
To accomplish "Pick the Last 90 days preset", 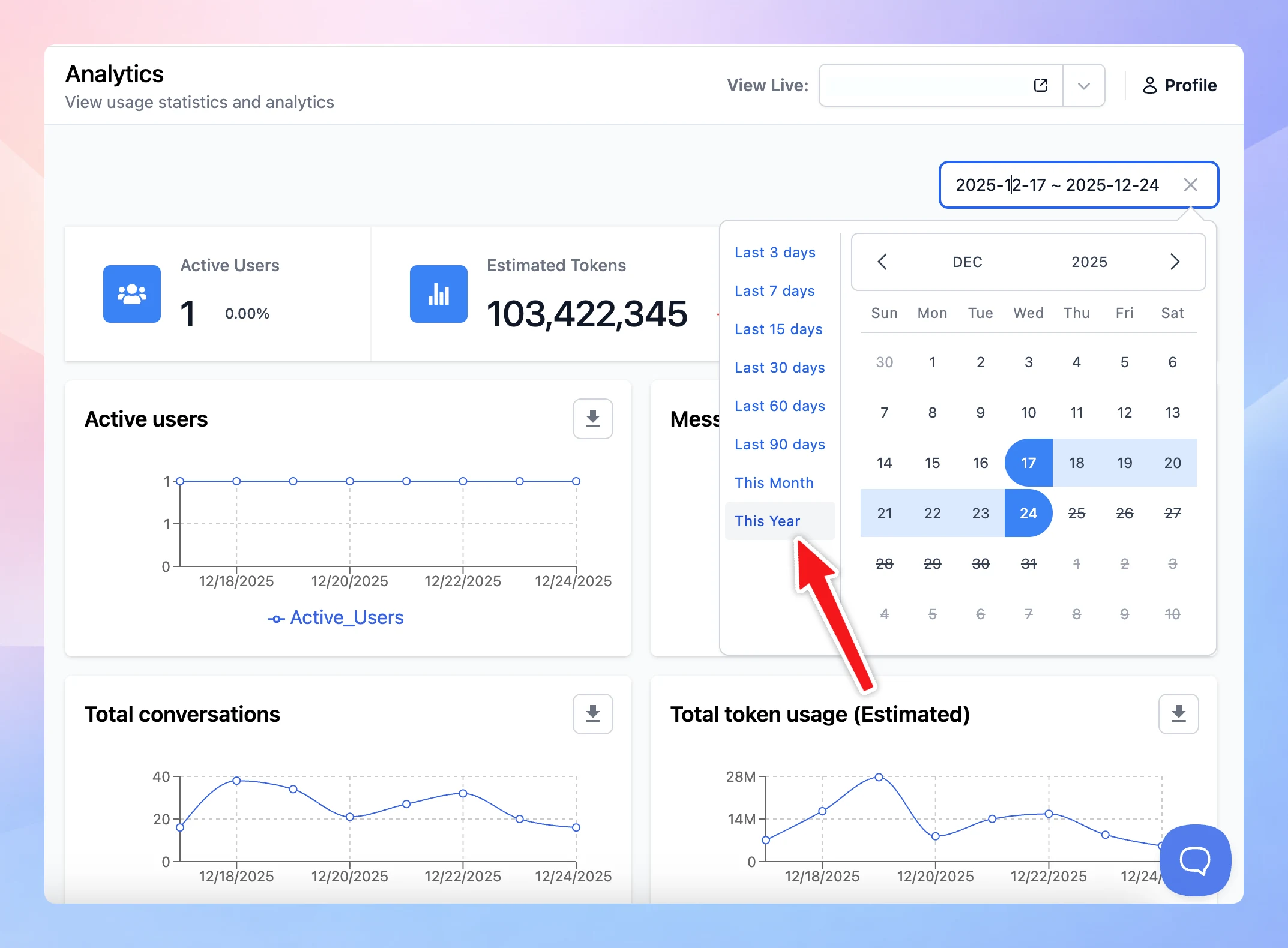I will [780, 445].
